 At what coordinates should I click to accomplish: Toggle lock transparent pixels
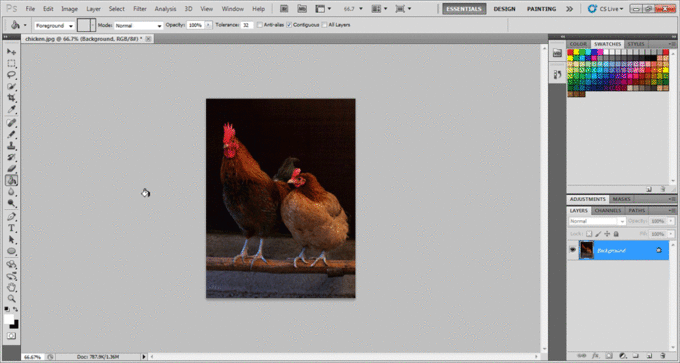coord(589,234)
